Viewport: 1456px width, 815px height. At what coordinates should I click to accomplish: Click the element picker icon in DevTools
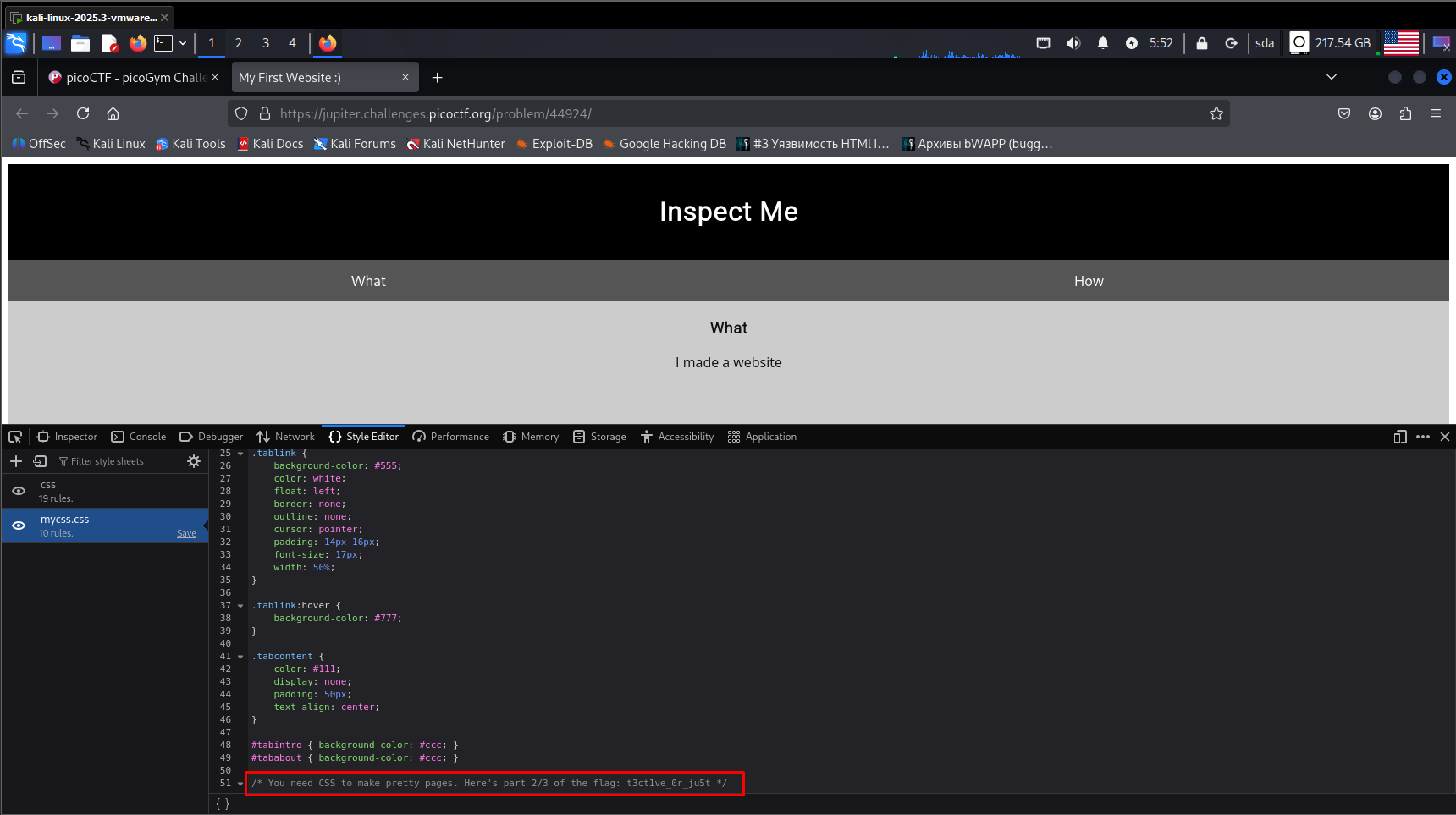15,437
